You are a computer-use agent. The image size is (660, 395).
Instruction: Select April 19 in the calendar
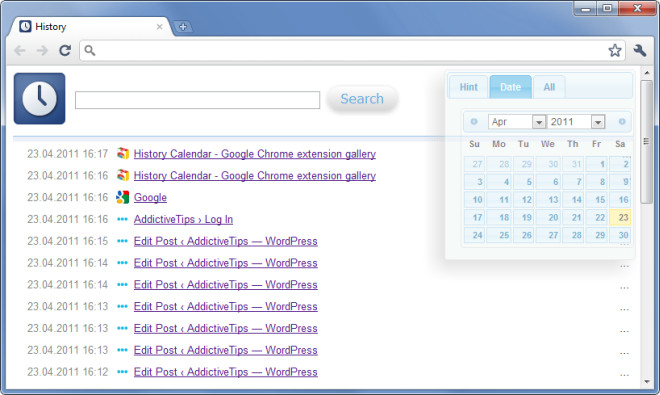pyautogui.click(x=524, y=217)
